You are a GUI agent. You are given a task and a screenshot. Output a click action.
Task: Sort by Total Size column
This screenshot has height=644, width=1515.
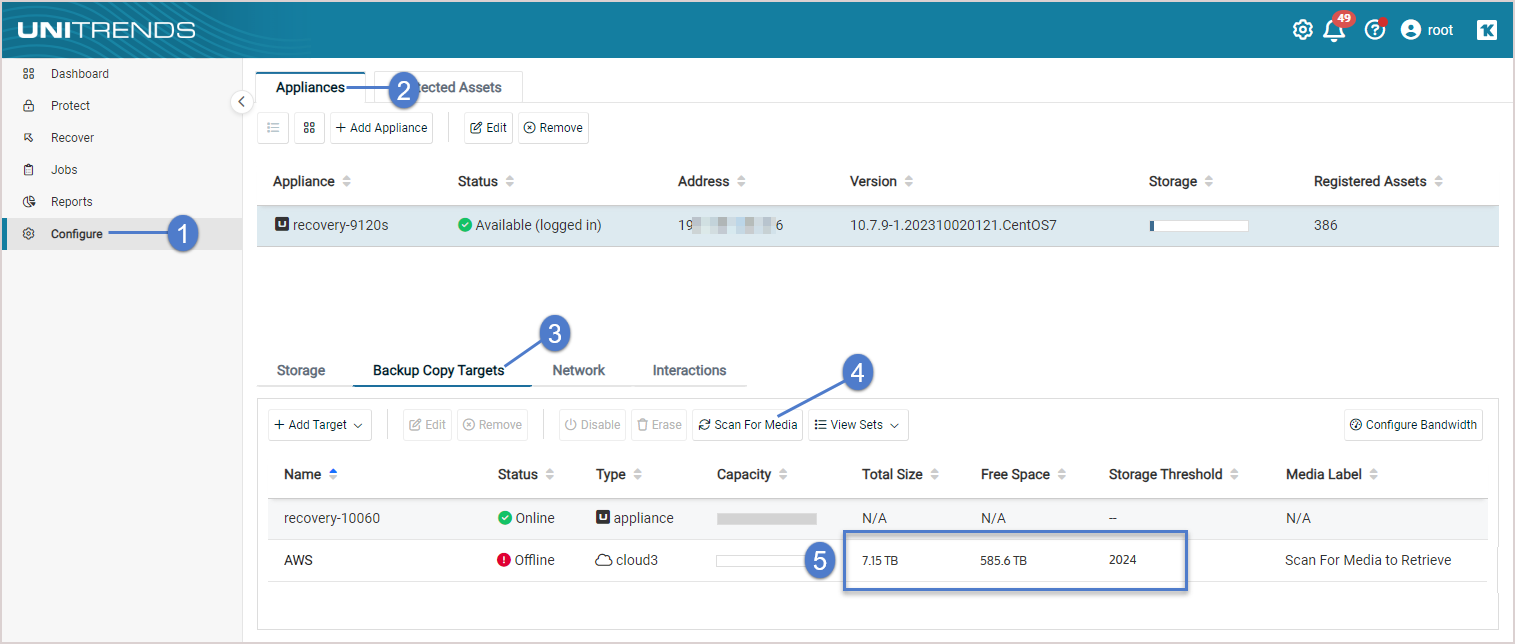point(901,474)
